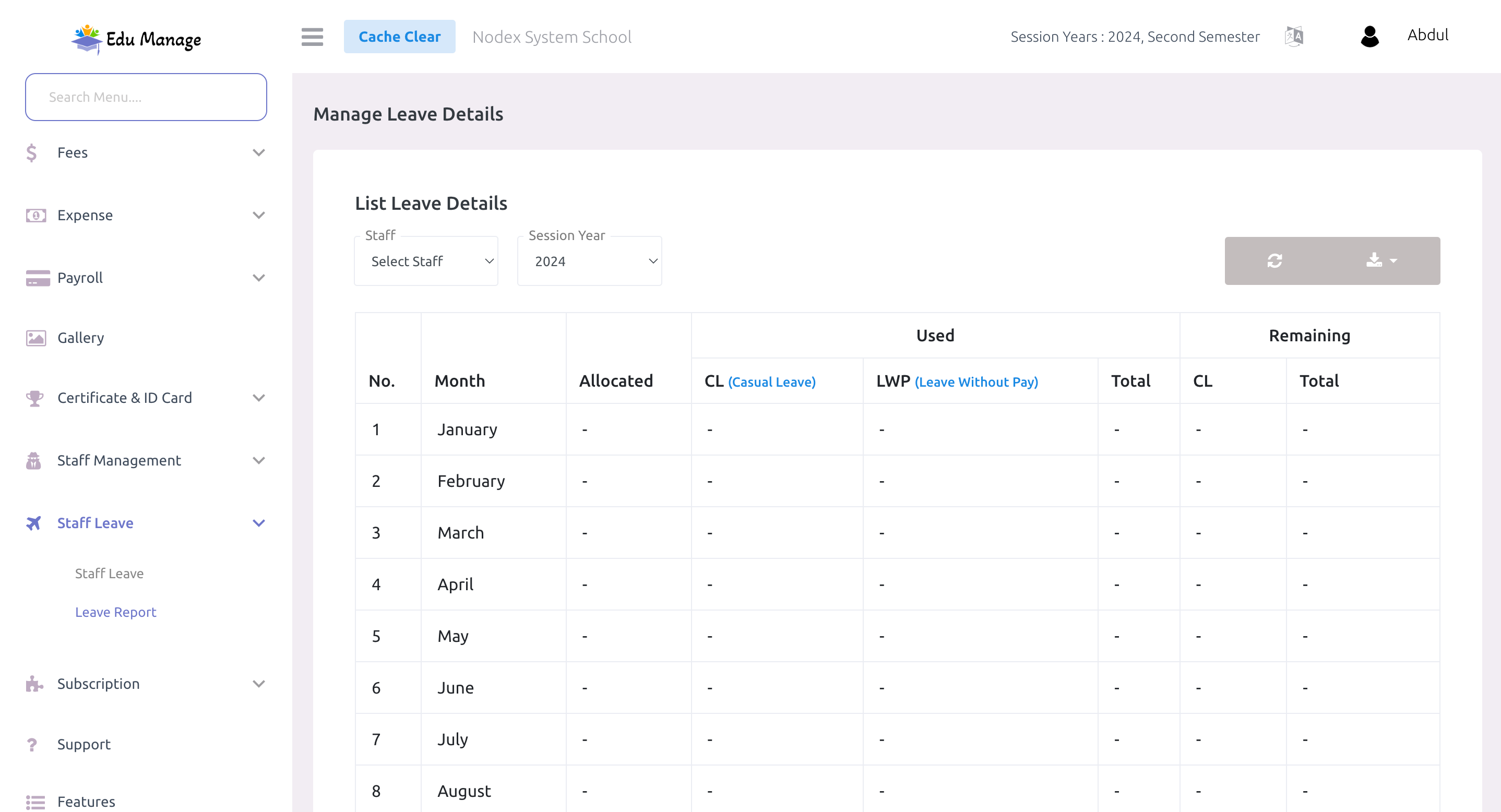The width and height of the screenshot is (1501, 812).
Task: Click the hamburger menu icon
Action: [x=312, y=37]
